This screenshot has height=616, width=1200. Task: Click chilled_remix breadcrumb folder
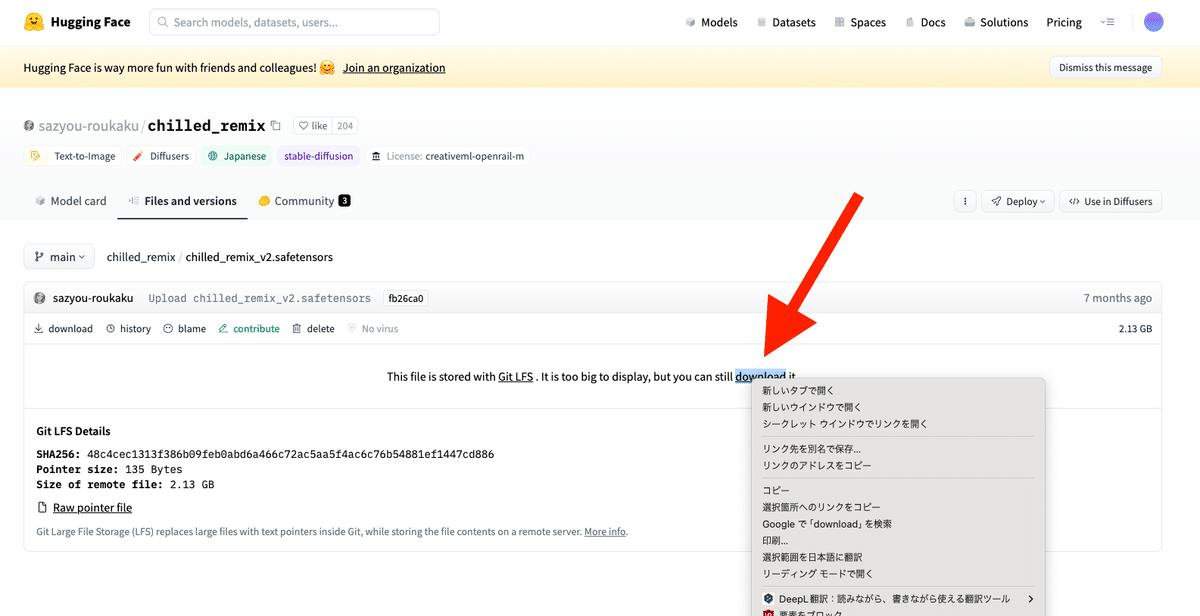coord(139,257)
